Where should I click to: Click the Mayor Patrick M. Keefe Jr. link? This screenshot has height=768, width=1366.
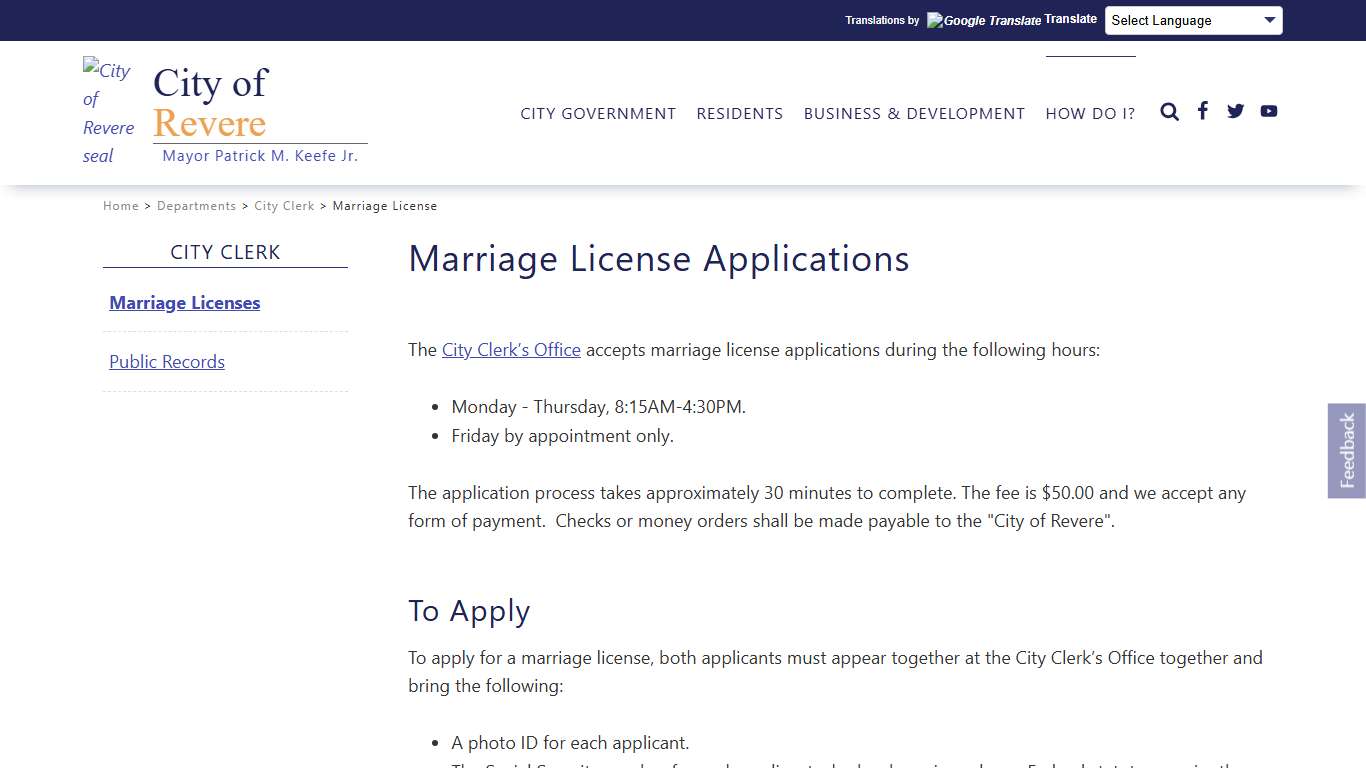[x=260, y=155]
